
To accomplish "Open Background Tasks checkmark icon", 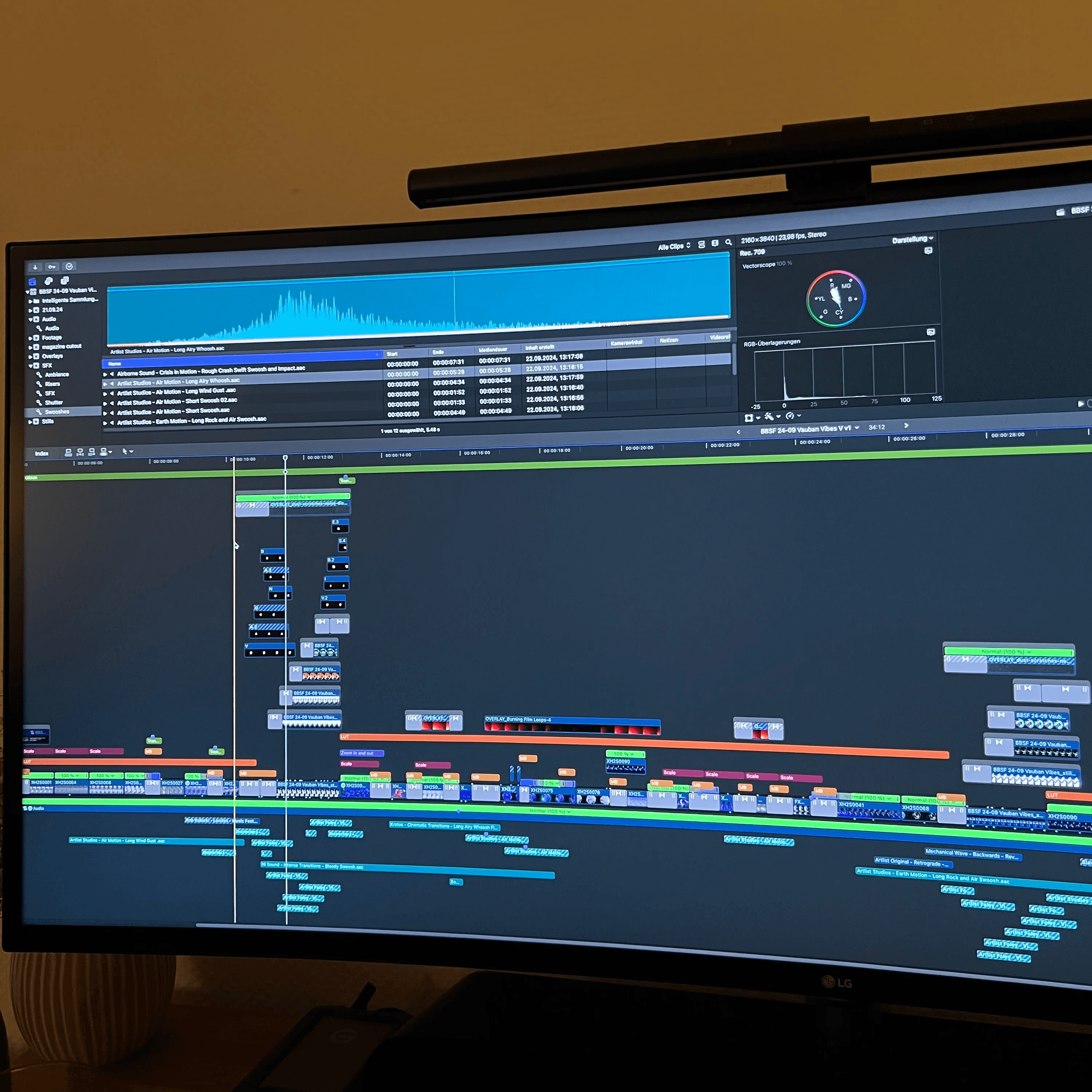I will point(70,266).
